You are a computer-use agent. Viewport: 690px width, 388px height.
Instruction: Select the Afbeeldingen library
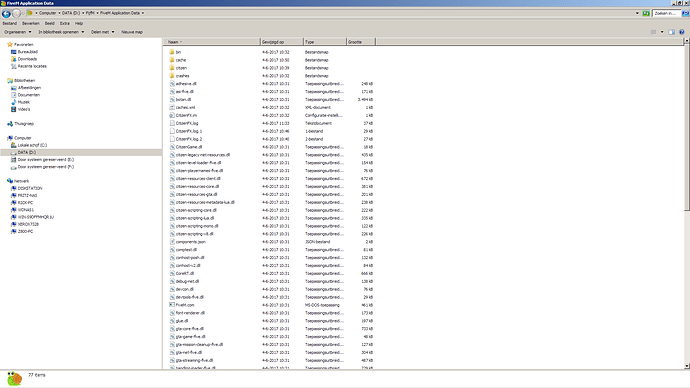tap(26, 88)
